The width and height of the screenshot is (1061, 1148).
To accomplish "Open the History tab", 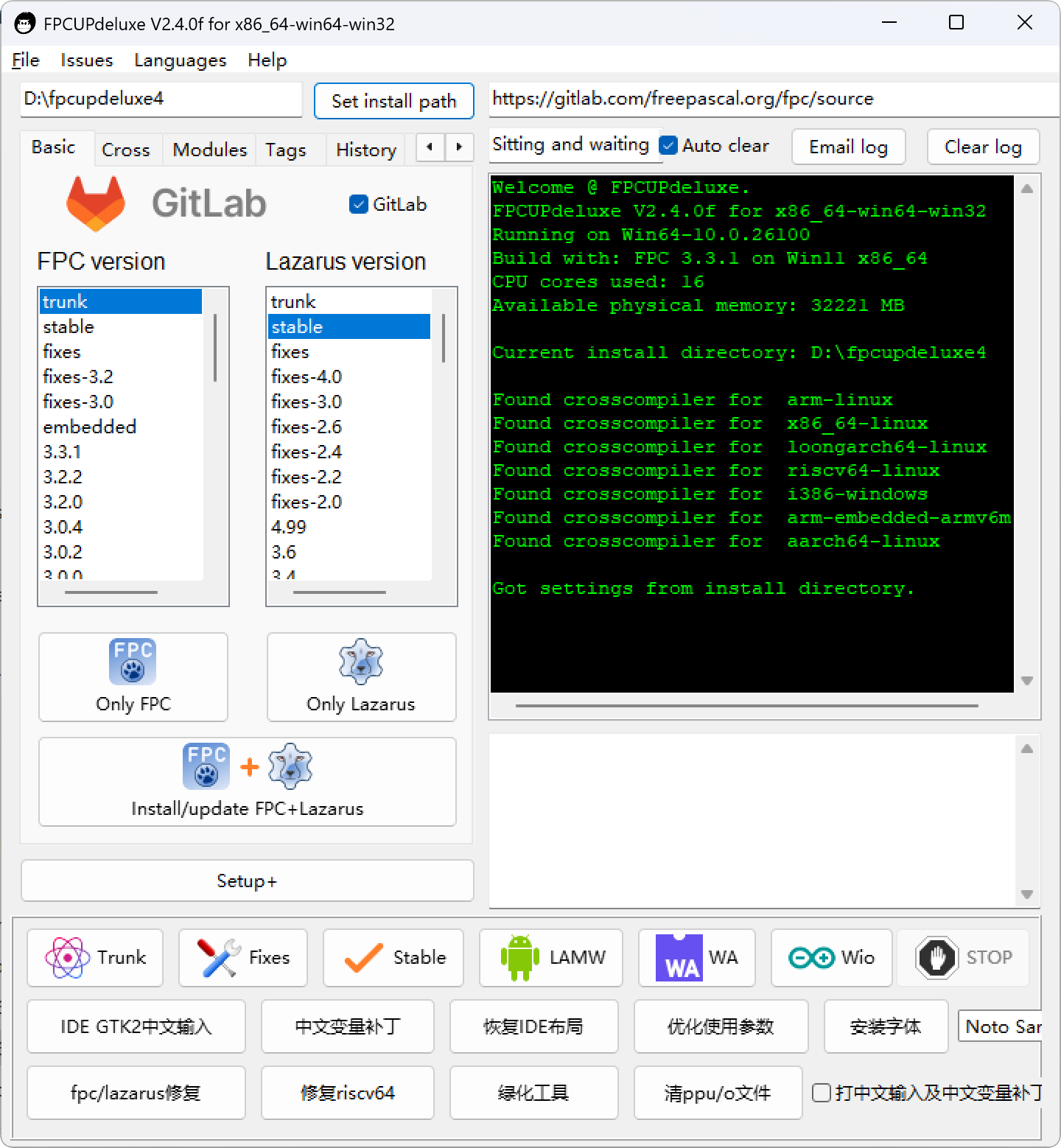I will pyautogui.click(x=366, y=150).
